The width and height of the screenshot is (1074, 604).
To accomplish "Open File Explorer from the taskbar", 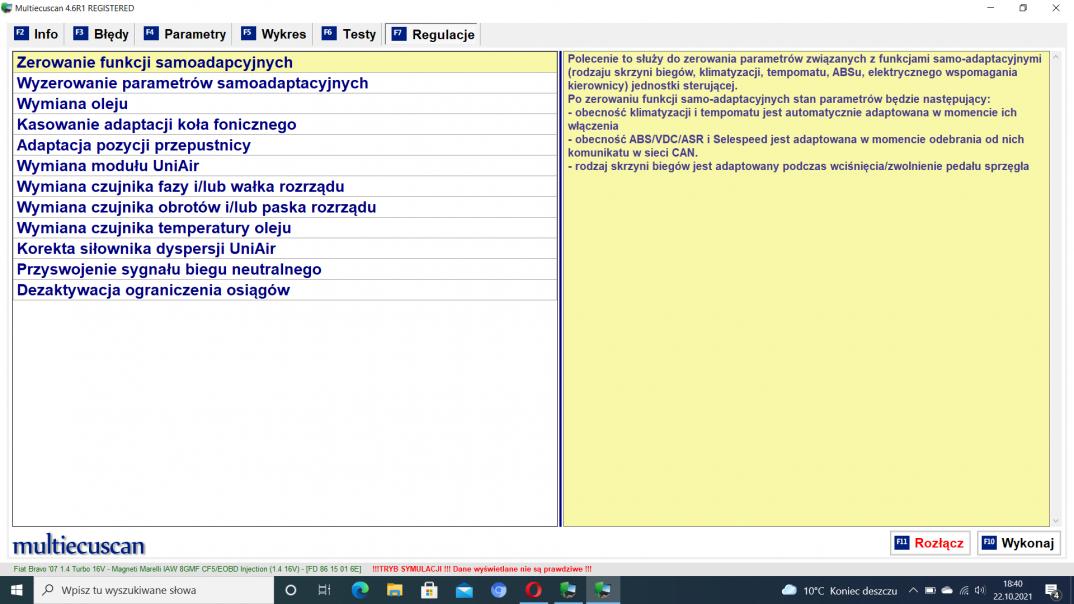I will (x=394, y=590).
